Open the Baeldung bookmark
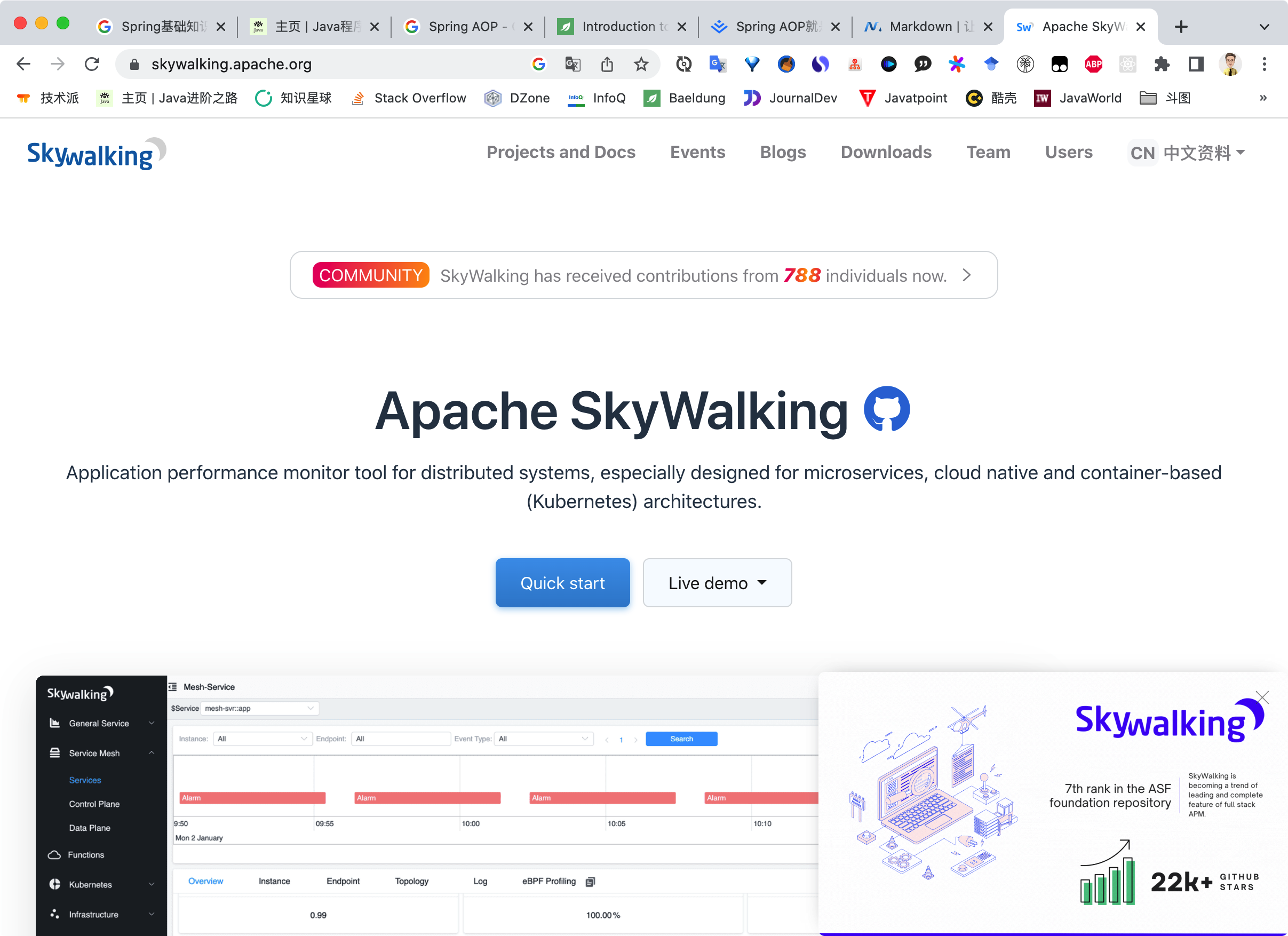 685,98
